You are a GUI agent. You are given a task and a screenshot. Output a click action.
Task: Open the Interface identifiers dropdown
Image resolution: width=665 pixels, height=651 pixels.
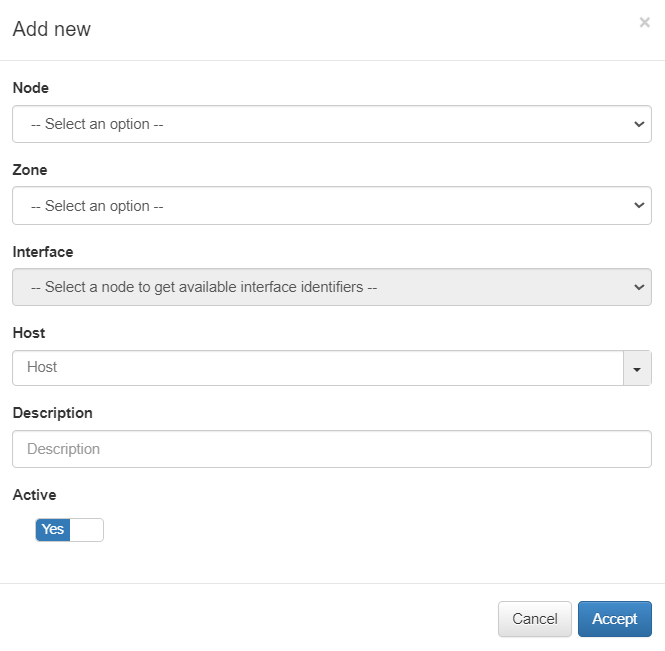tap(320, 287)
